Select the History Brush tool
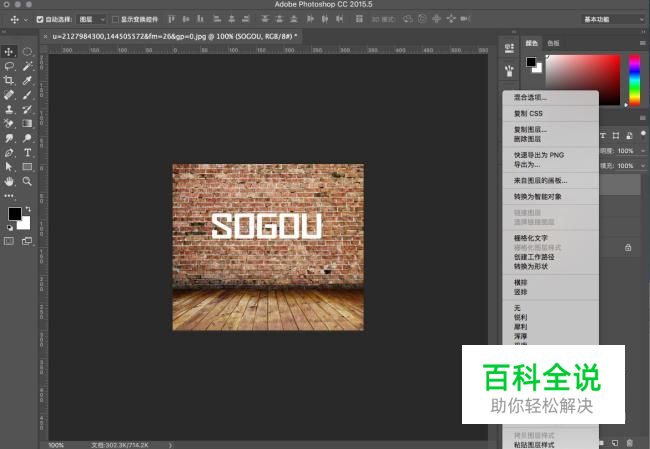 27,109
